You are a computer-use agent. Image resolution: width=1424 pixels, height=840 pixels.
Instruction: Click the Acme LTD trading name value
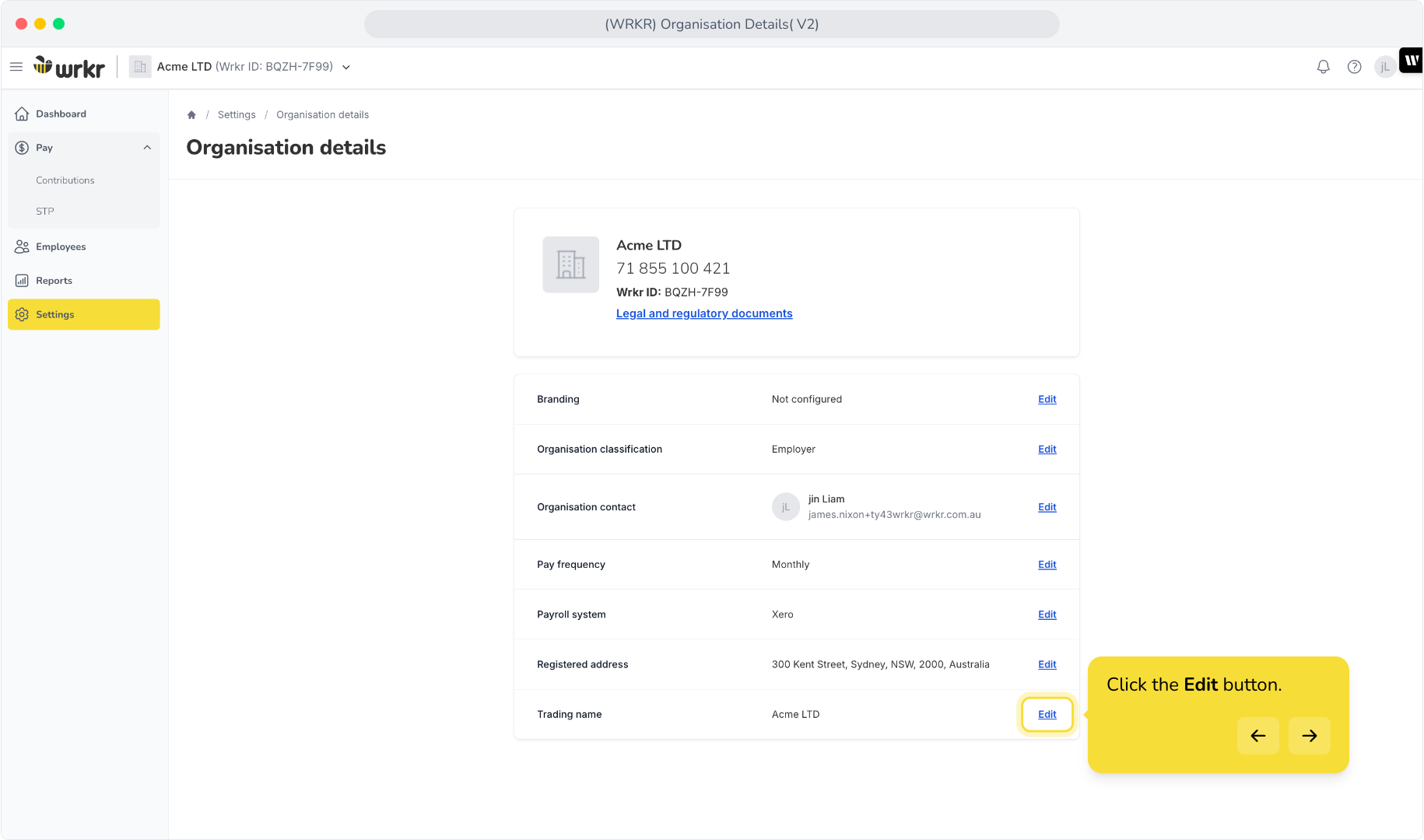pos(795,714)
